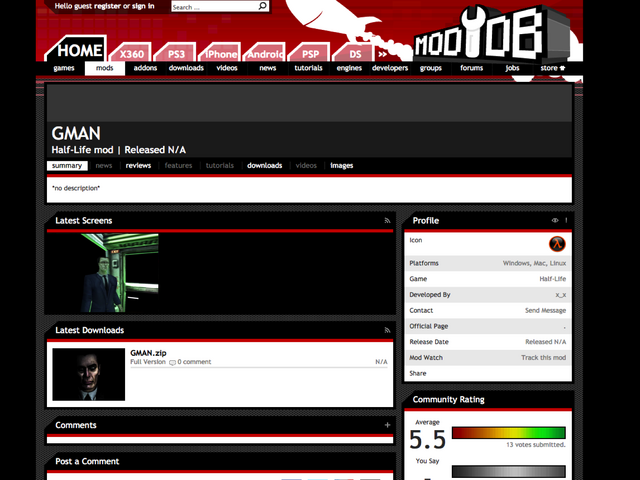Open Latest Screens RSS feed icon
The width and height of the screenshot is (640, 480).
pyautogui.click(x=387, y=221)
